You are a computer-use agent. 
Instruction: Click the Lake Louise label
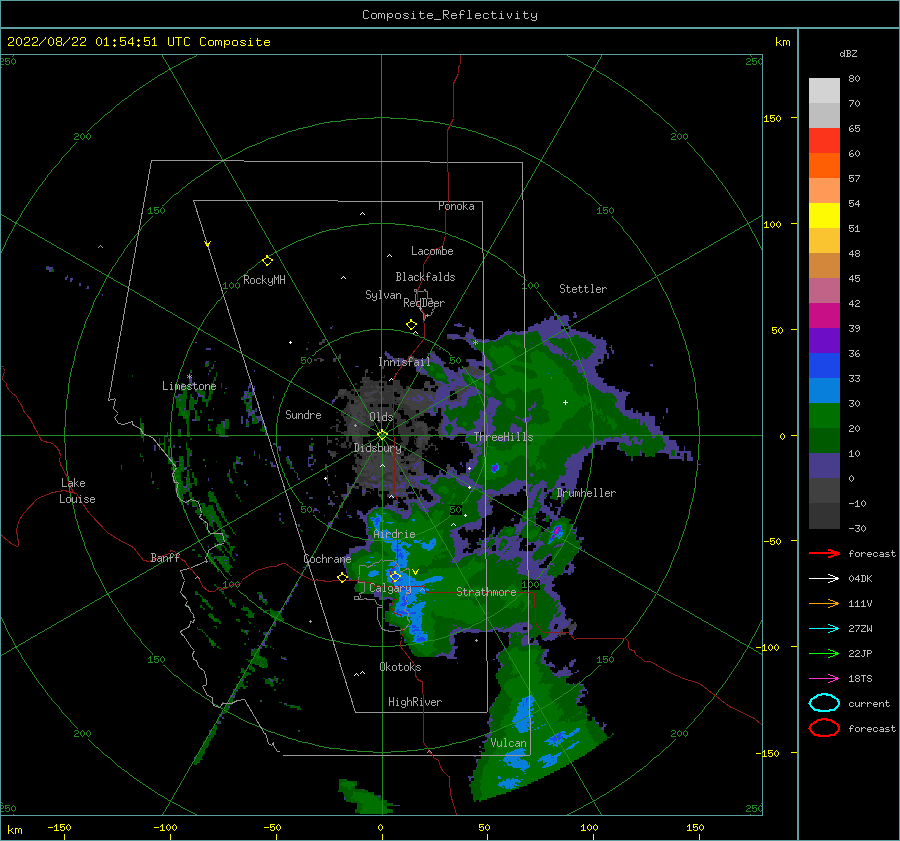coord(77,491)
